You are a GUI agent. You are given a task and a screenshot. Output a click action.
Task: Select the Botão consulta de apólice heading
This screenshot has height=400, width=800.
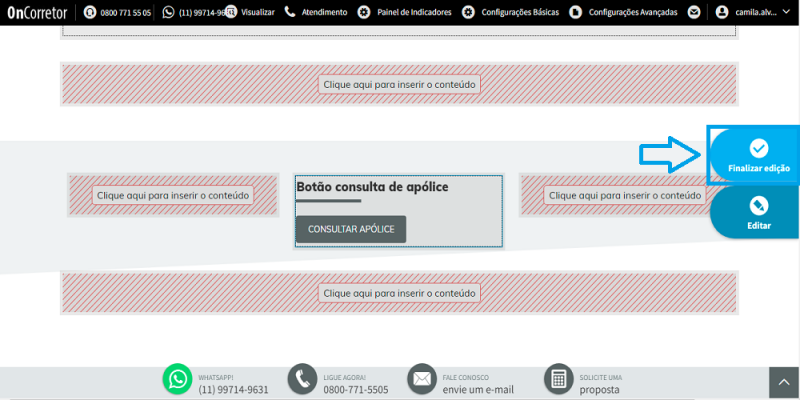point(372,187)
